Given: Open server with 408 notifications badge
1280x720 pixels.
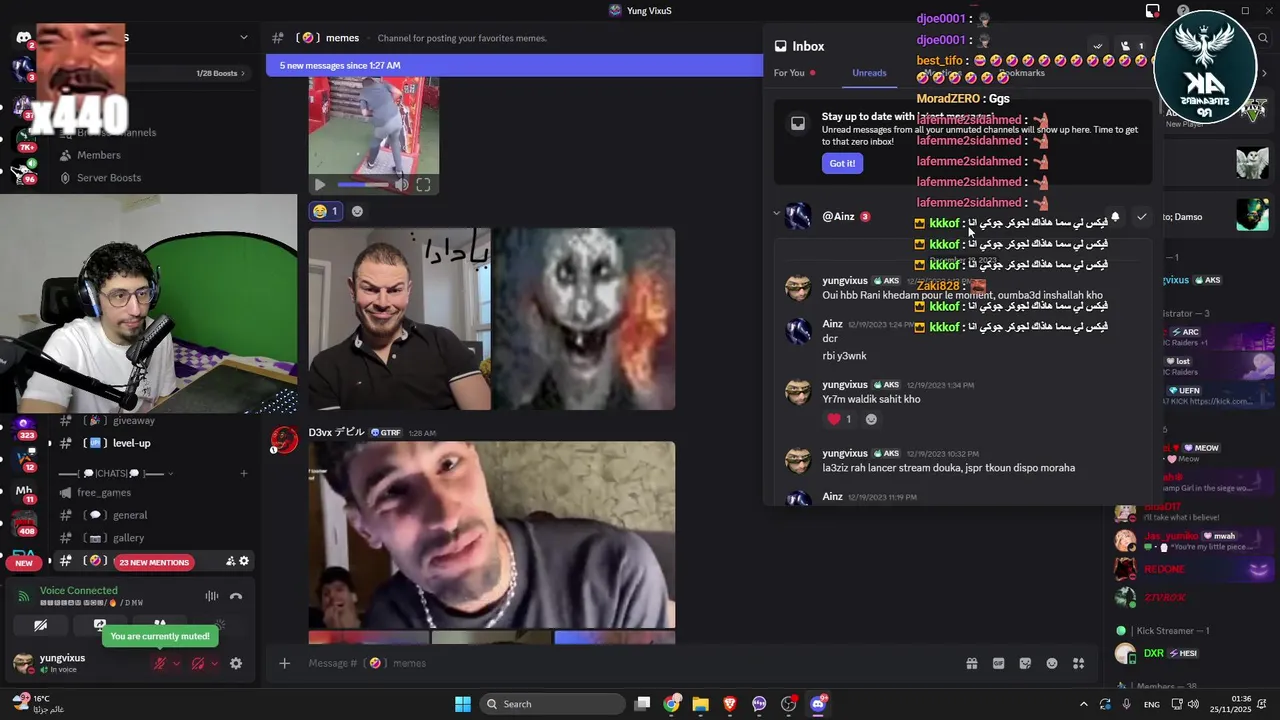Looking at the screenshot, I should click(24, 524).
